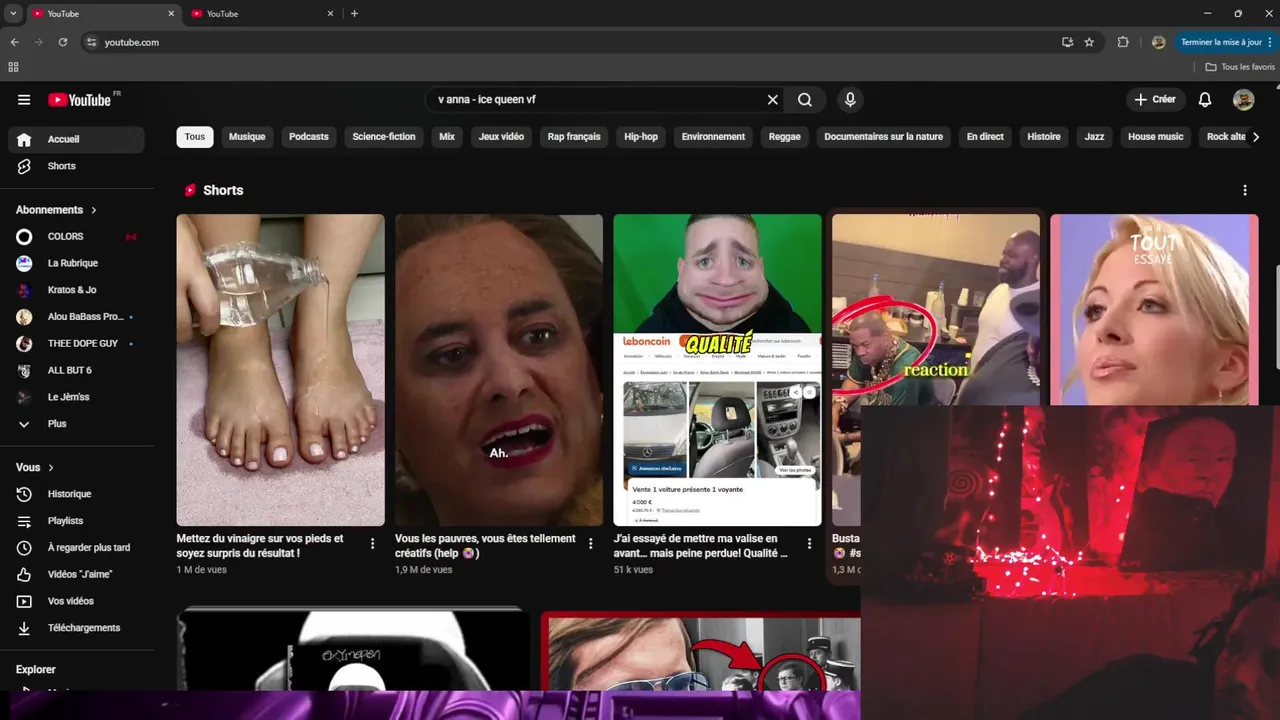Screen dimensions: 1280x720
Task: Open Shorts from the sidebar
Action: [76, 166]
